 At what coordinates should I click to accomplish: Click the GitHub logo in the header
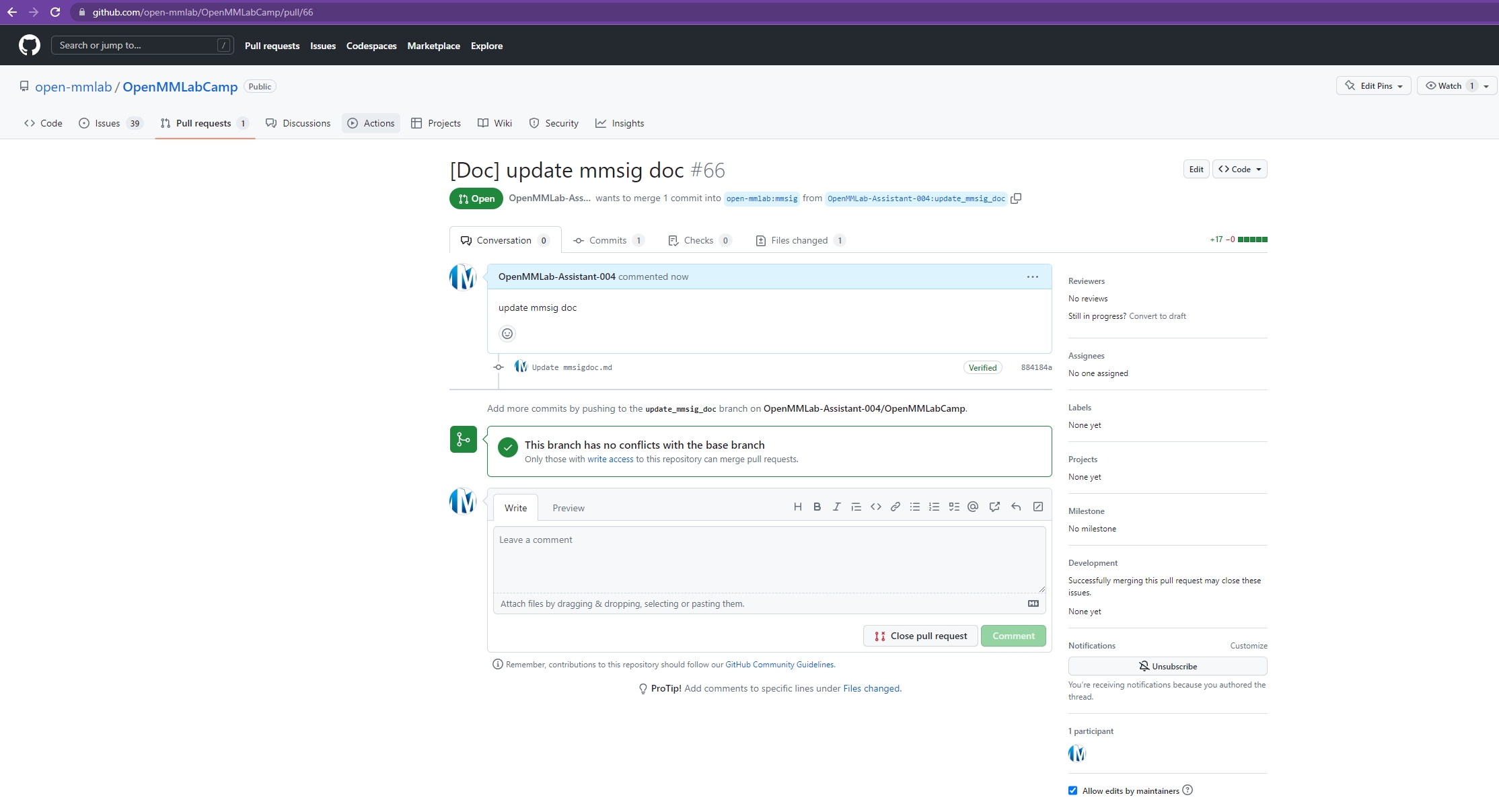coord(30,46)
